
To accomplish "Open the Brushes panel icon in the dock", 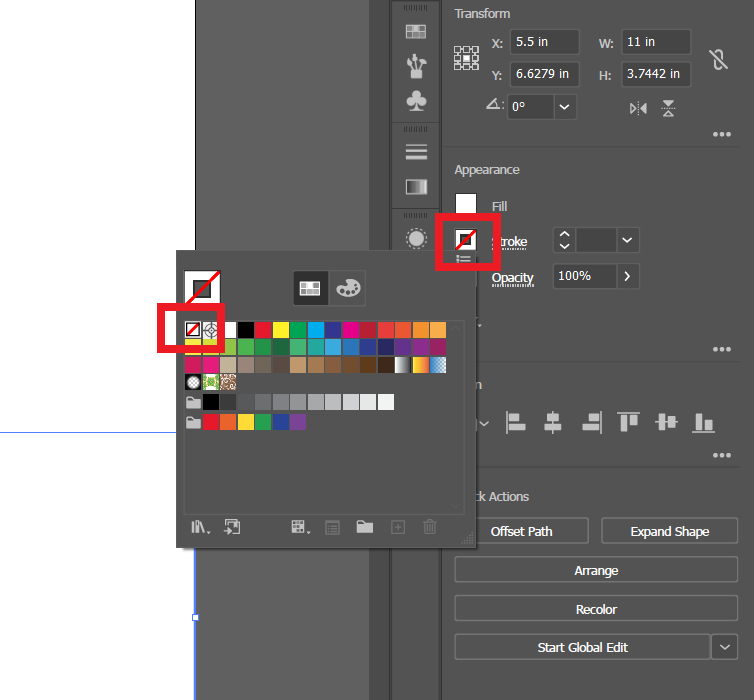I will click(x=416, y=66).
